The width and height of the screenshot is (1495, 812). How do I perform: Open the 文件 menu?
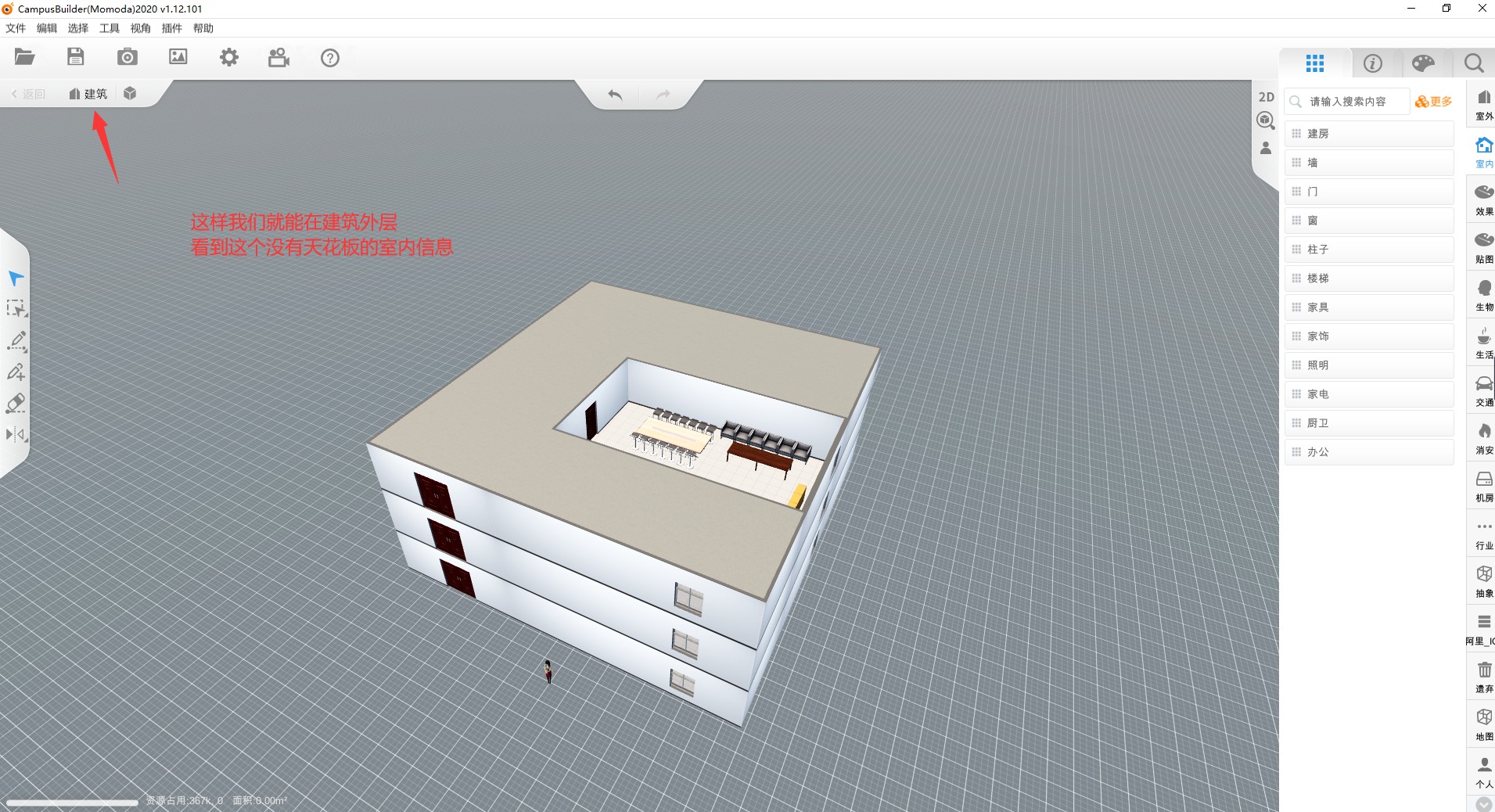point(16,28)
